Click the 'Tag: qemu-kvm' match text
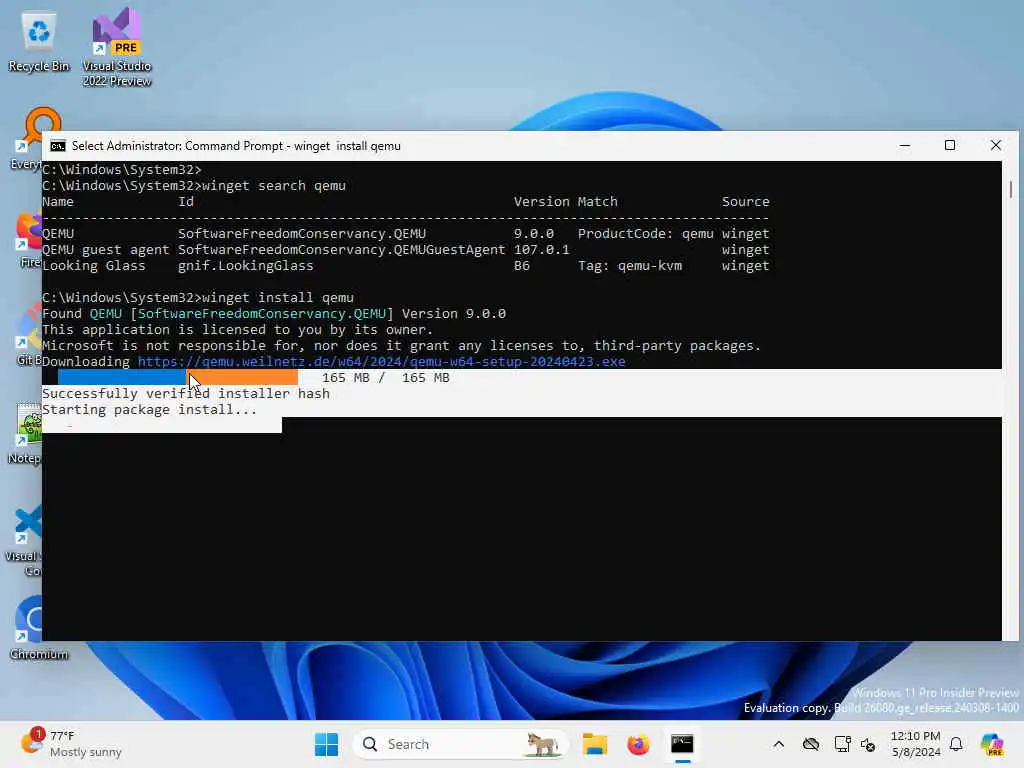 [x=630, y=265]
